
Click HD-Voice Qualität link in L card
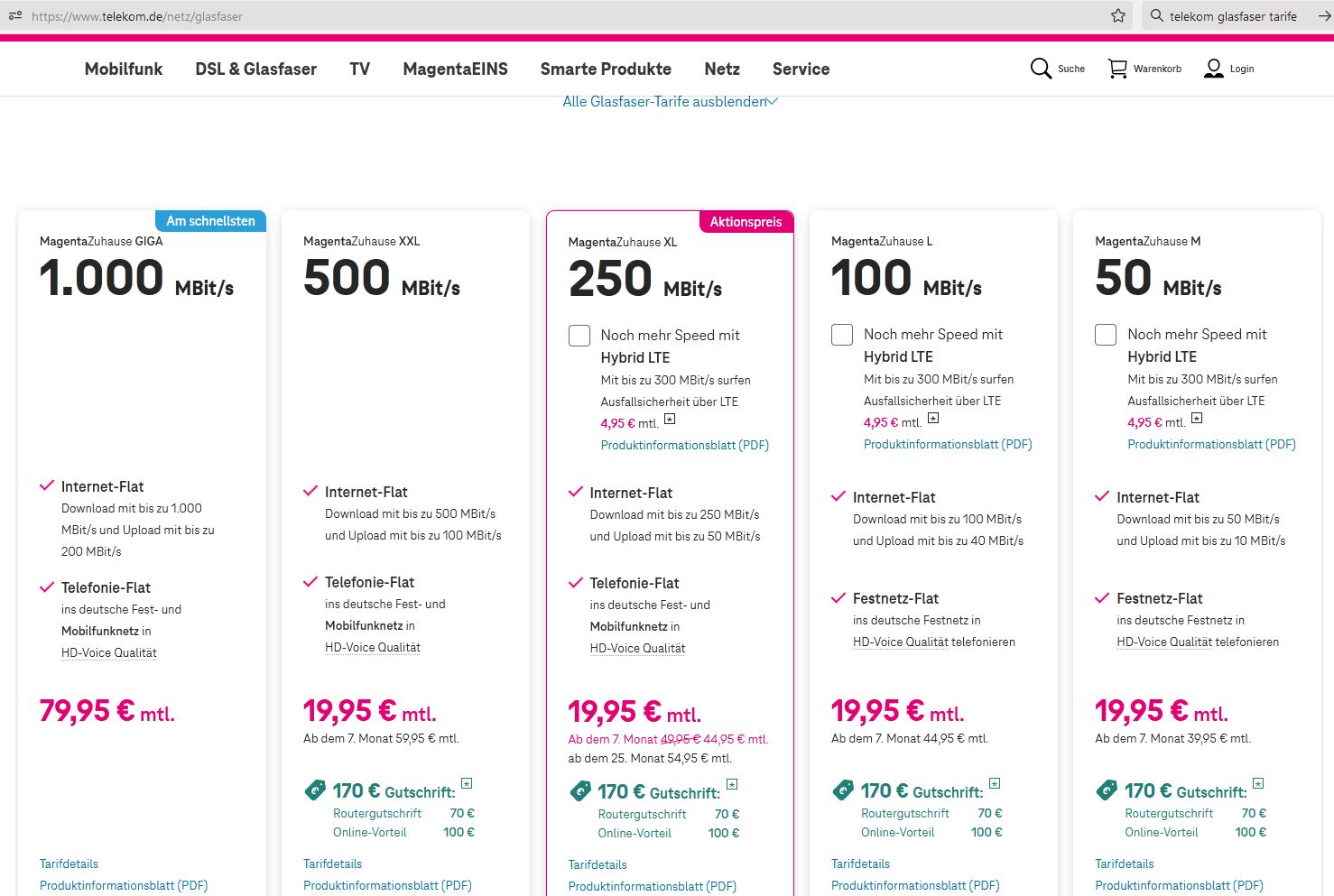[901, 642]
